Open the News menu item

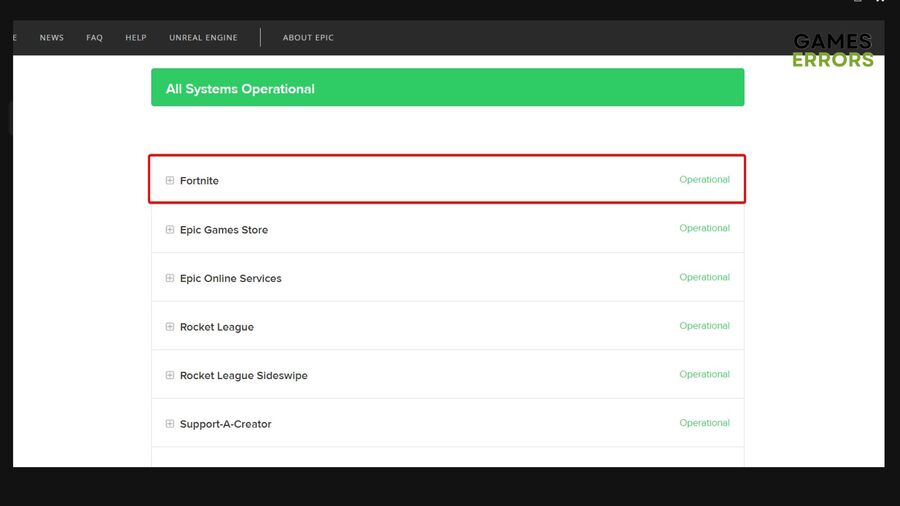[52, 37]
